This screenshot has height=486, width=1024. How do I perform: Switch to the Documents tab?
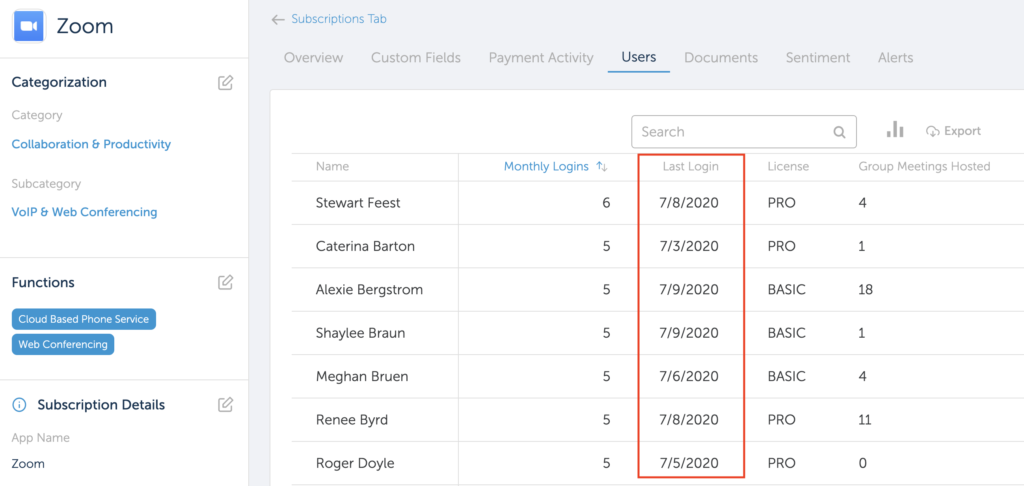point(721,57)
